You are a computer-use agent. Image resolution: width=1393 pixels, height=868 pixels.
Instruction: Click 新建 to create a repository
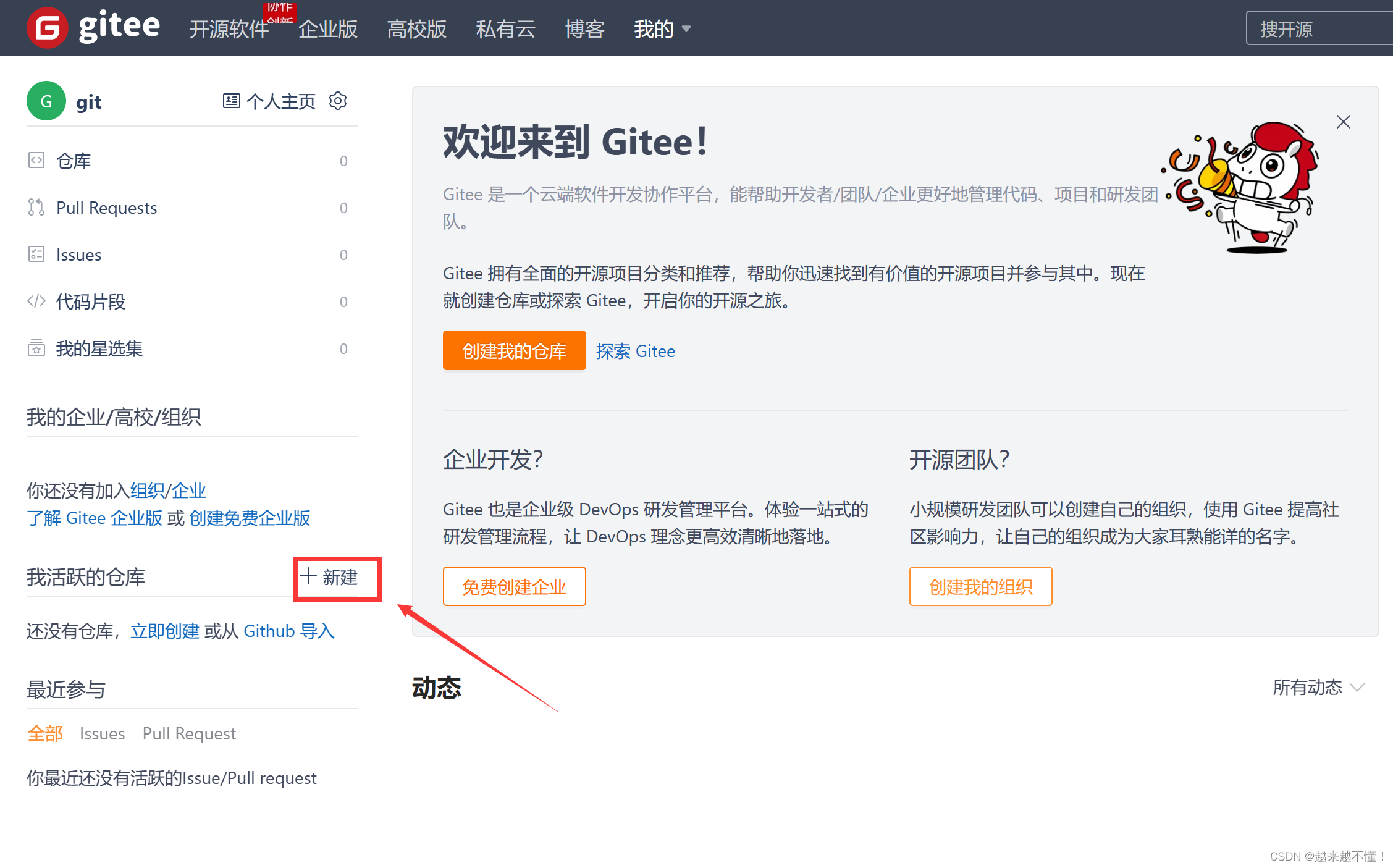(329, 578)
